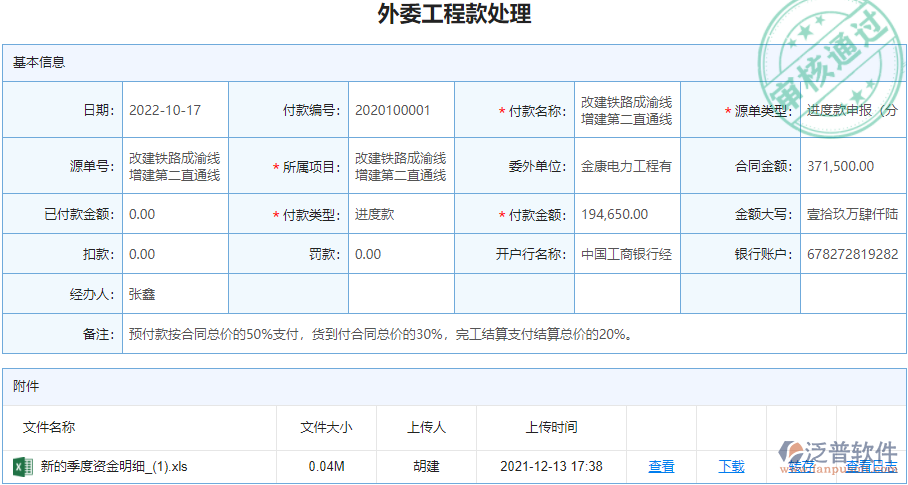The image size is (908, 485).
Task: Click the Excel file icon for 新的季度资金明细
Action: coord(22,466)
